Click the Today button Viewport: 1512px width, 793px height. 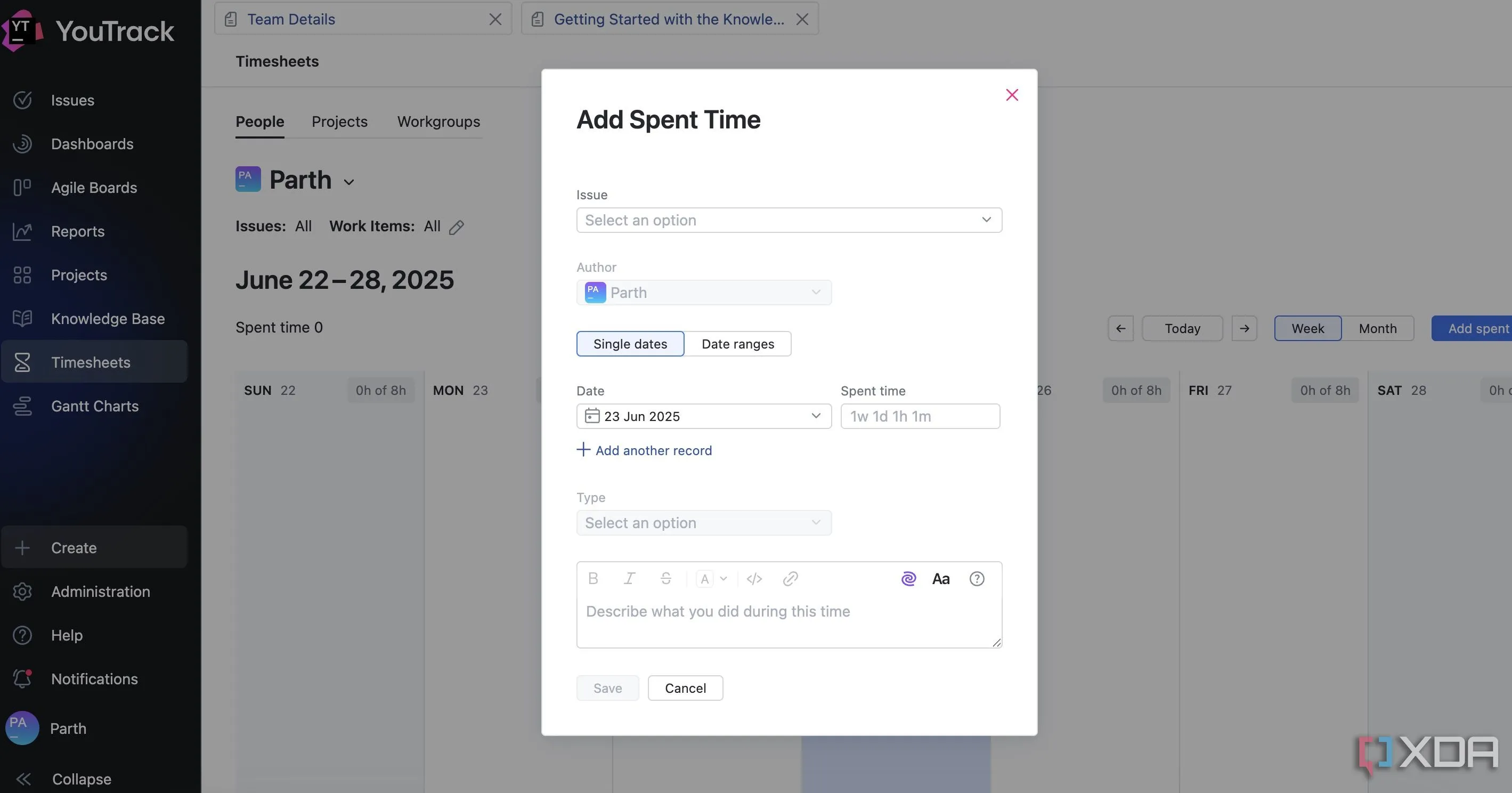pos(1182,328)
